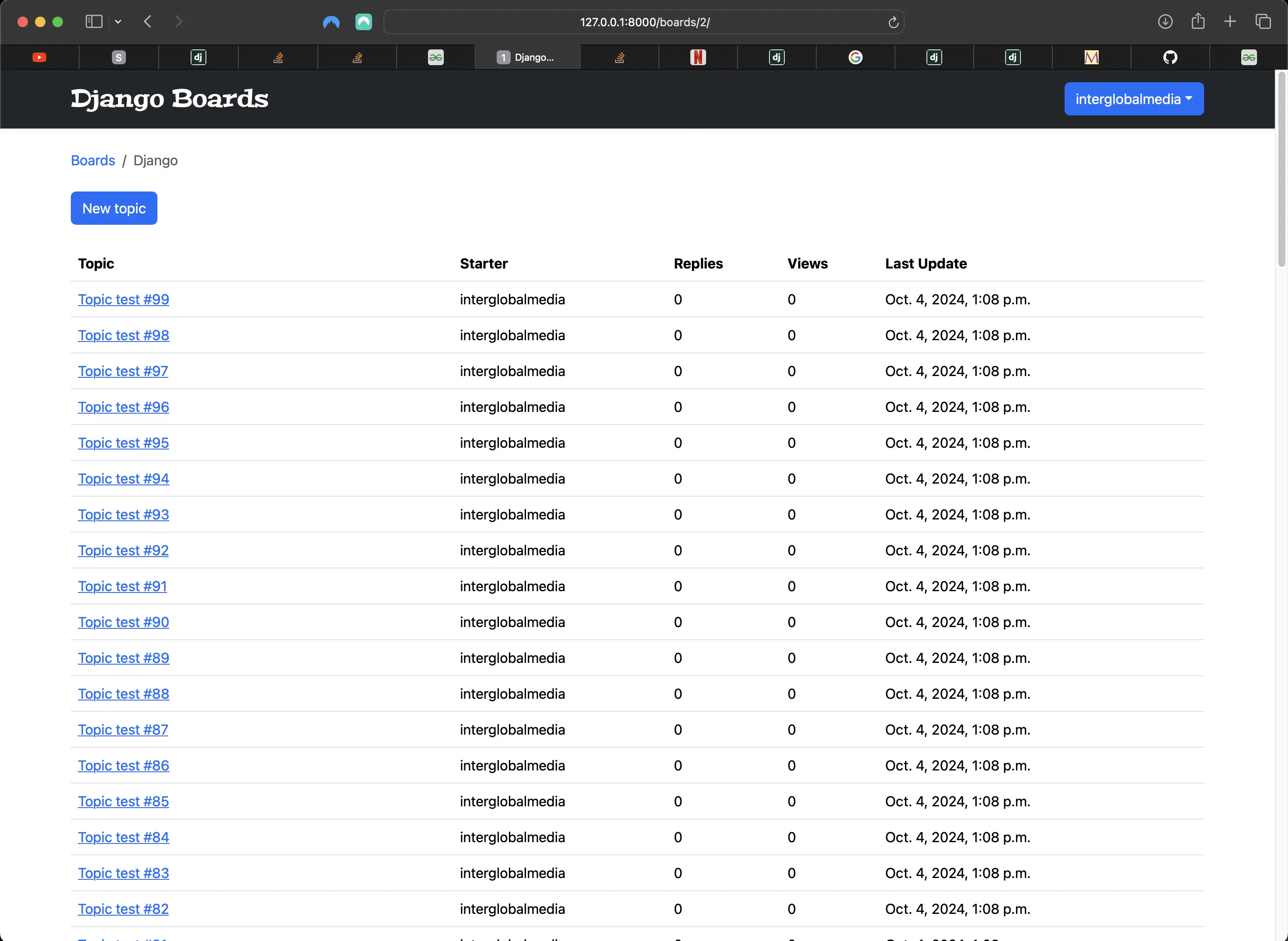Viewport: 1288px width, 941px height.
Task: Open the GeeksforGeeks tab beside the Django tab
Action: 435,57
